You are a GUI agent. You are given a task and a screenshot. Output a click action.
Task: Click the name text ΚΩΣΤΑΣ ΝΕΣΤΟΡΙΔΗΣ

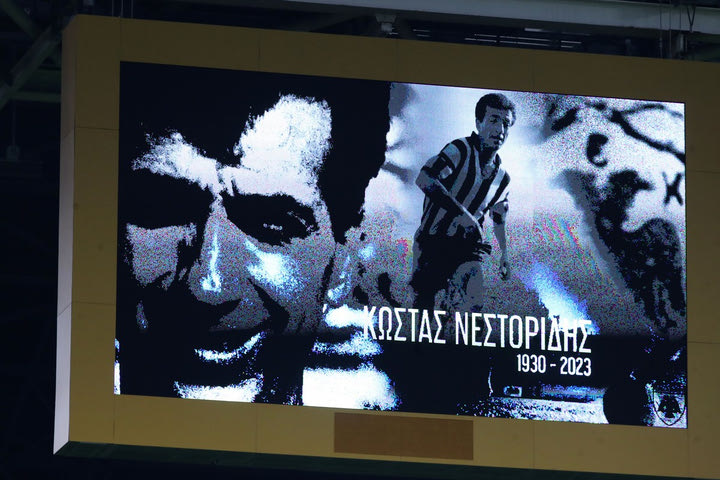tap(477, 328)
